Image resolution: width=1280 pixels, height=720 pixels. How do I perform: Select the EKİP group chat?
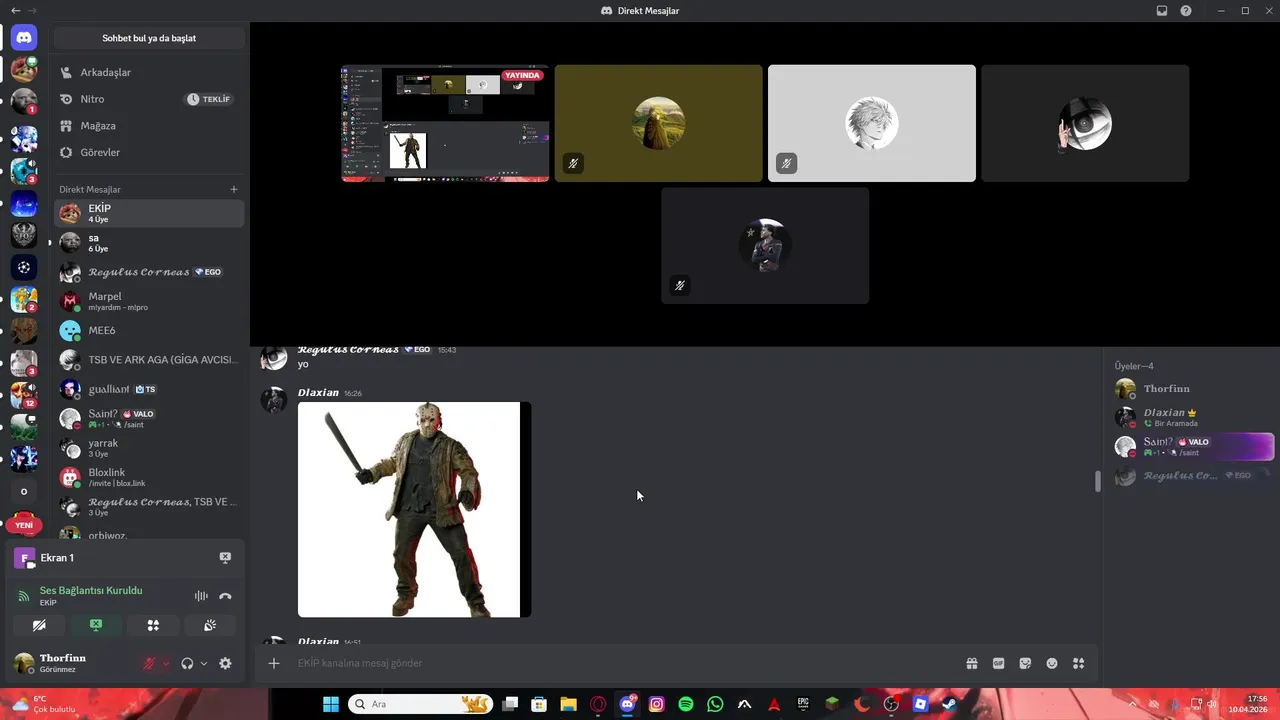(149, 213)
